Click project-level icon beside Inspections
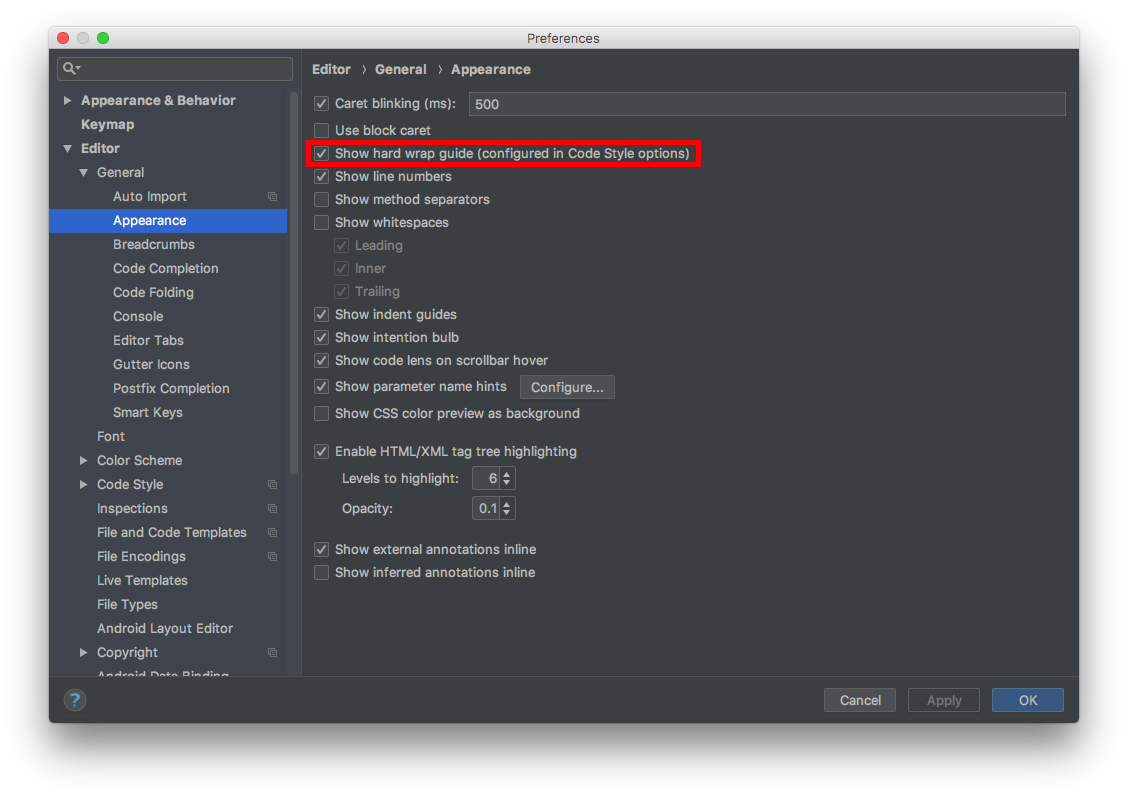 point(272,509)
